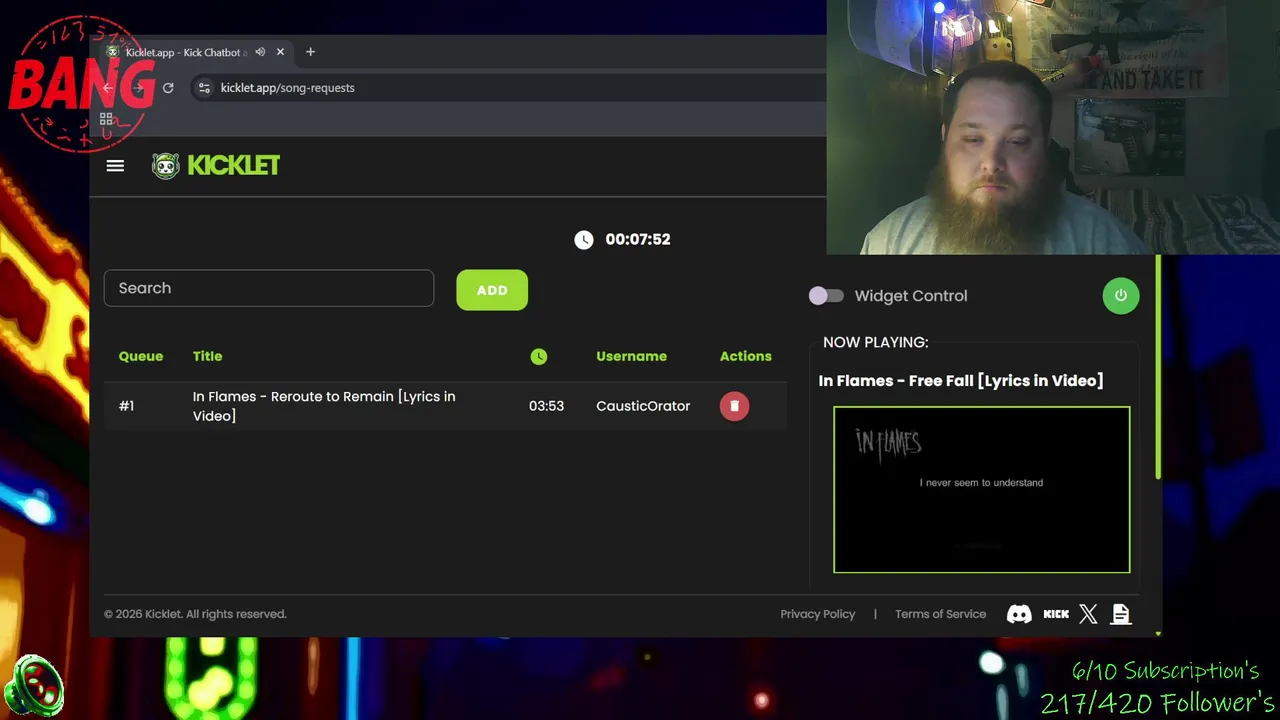The height and width of the screenshot is (720, 1280).
Task: Click the Queue column header
Action: 141,356
